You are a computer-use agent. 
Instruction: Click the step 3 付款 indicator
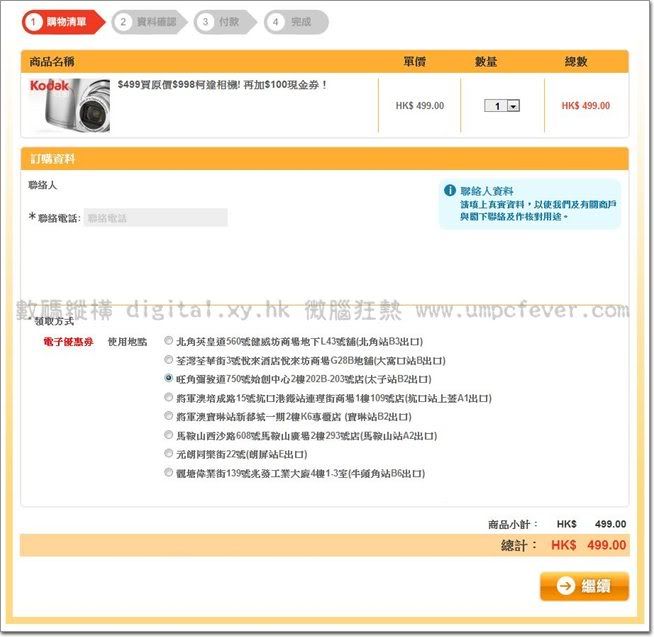coord(224,22)
